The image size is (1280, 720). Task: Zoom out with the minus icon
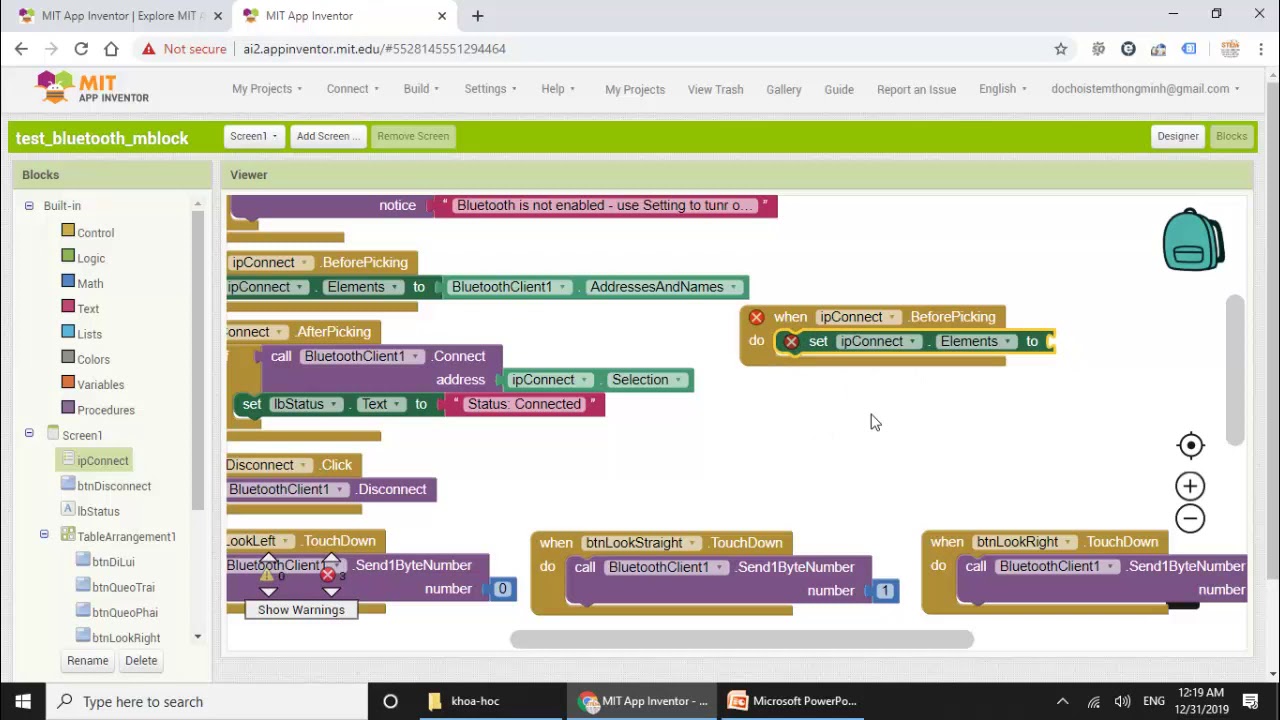pos(1190,518)
